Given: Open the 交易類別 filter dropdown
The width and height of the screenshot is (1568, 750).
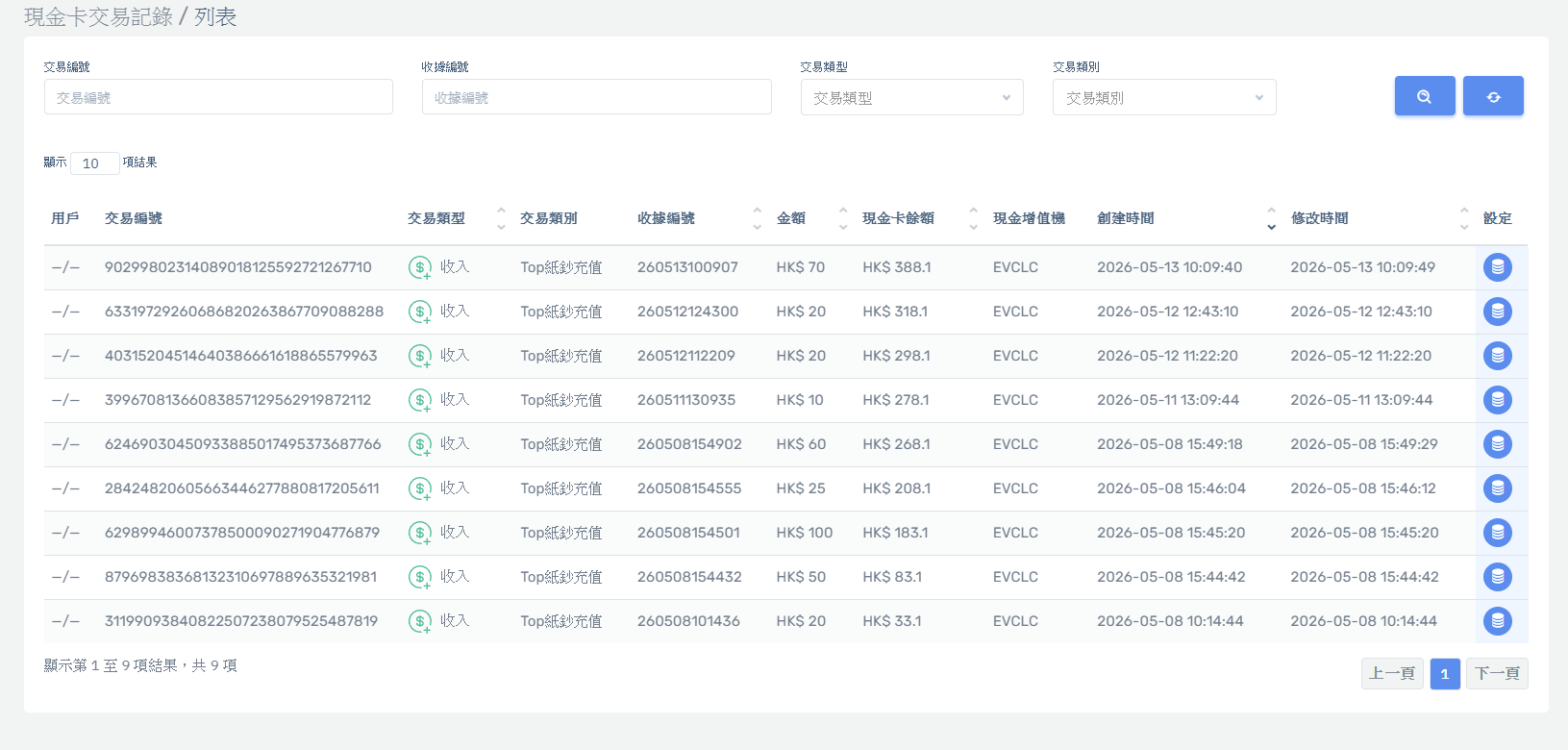Looking at the screenshot, I should point(1164,97).
